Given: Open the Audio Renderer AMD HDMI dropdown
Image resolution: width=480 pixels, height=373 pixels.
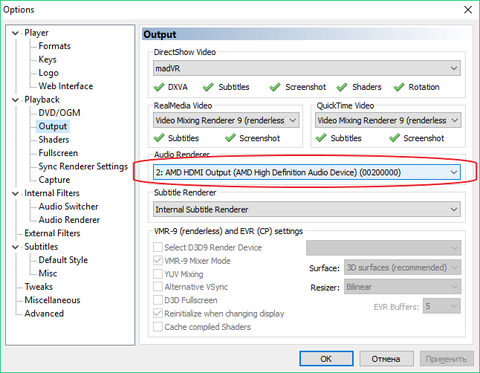Looking at the screenshot, I should click(307, 172).
